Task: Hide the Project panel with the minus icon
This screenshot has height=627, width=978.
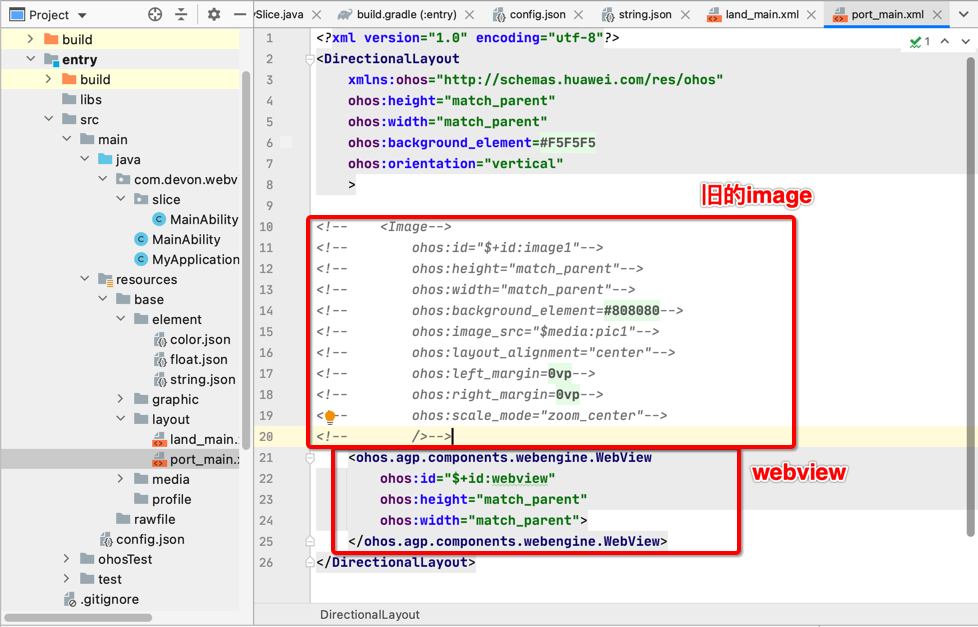Action: pyautogui.click(x=241, y=15)
